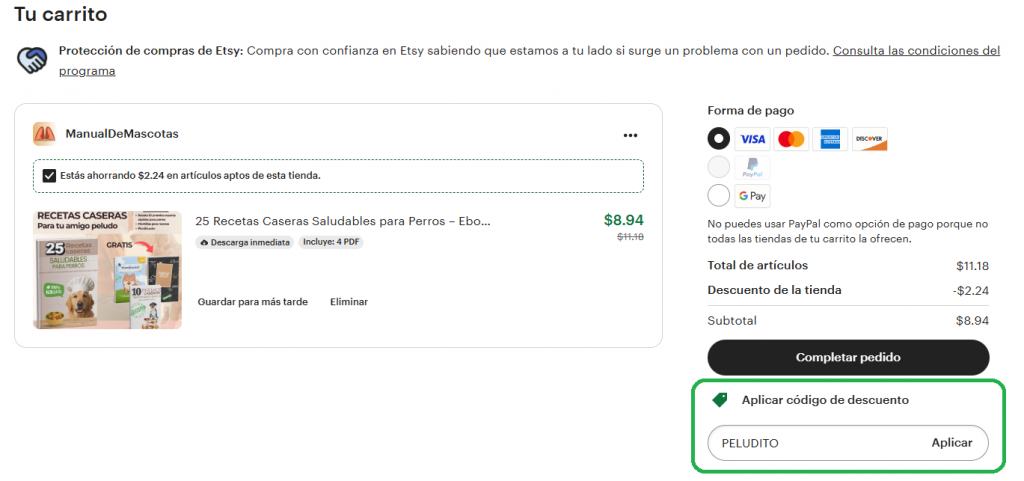This screenshot has width=1024, height=481.
Task: Click the Discover card logo
Action: pyautogui.click(x=870, y=139)
